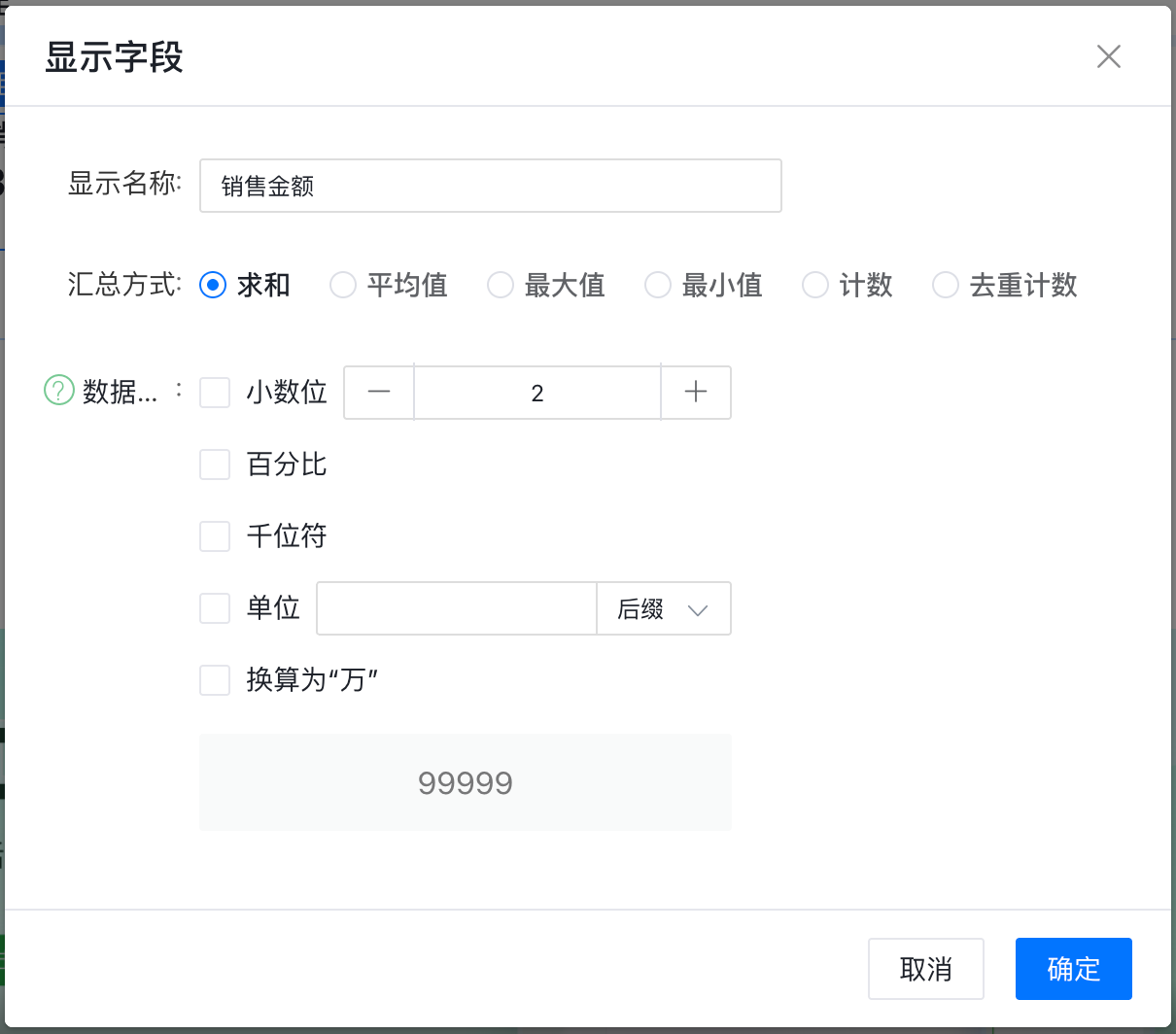Confirm with the 确定 button

[1073, 969]
